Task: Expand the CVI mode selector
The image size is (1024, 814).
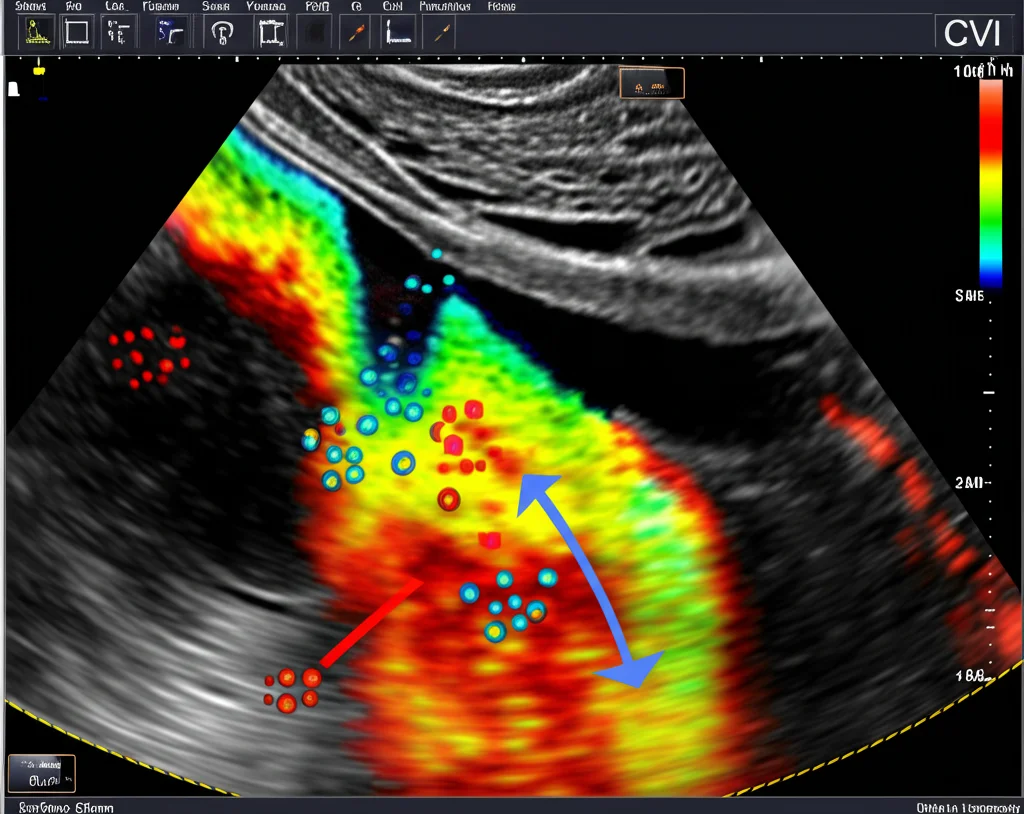Action: point(975,32)
